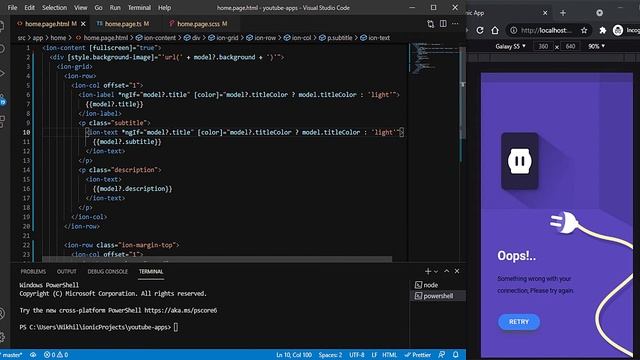Click the editor horizontal scrollbar
The width and height of the screenshot is (640, 360).
pyautogui.click(x=217, y=259)
